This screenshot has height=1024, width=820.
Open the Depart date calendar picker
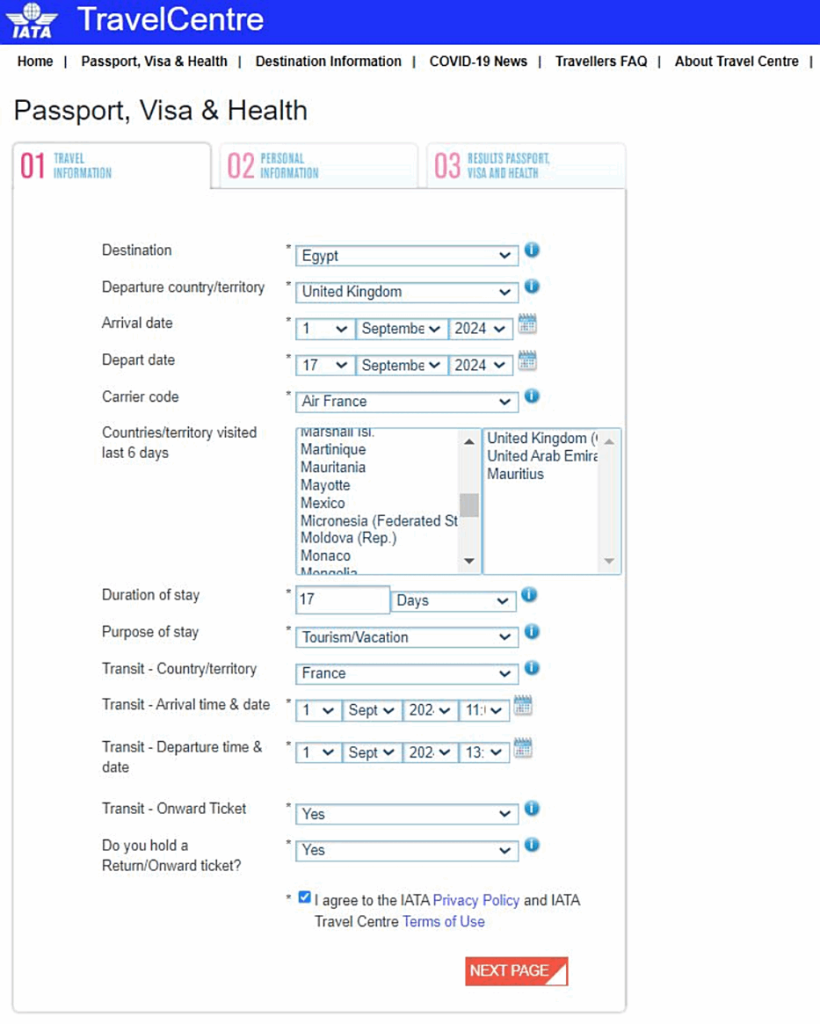coord(527,361)
